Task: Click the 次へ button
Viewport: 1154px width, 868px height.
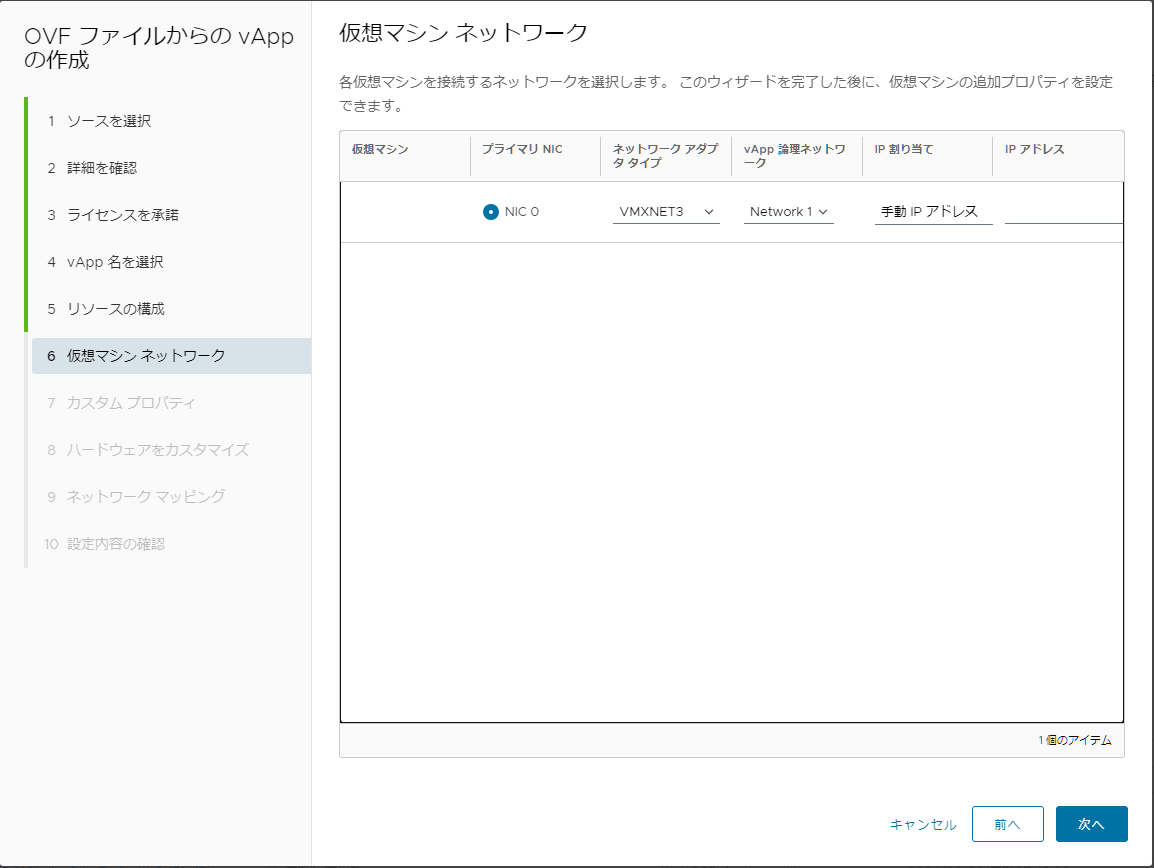Action: [x=1091, y=824]
